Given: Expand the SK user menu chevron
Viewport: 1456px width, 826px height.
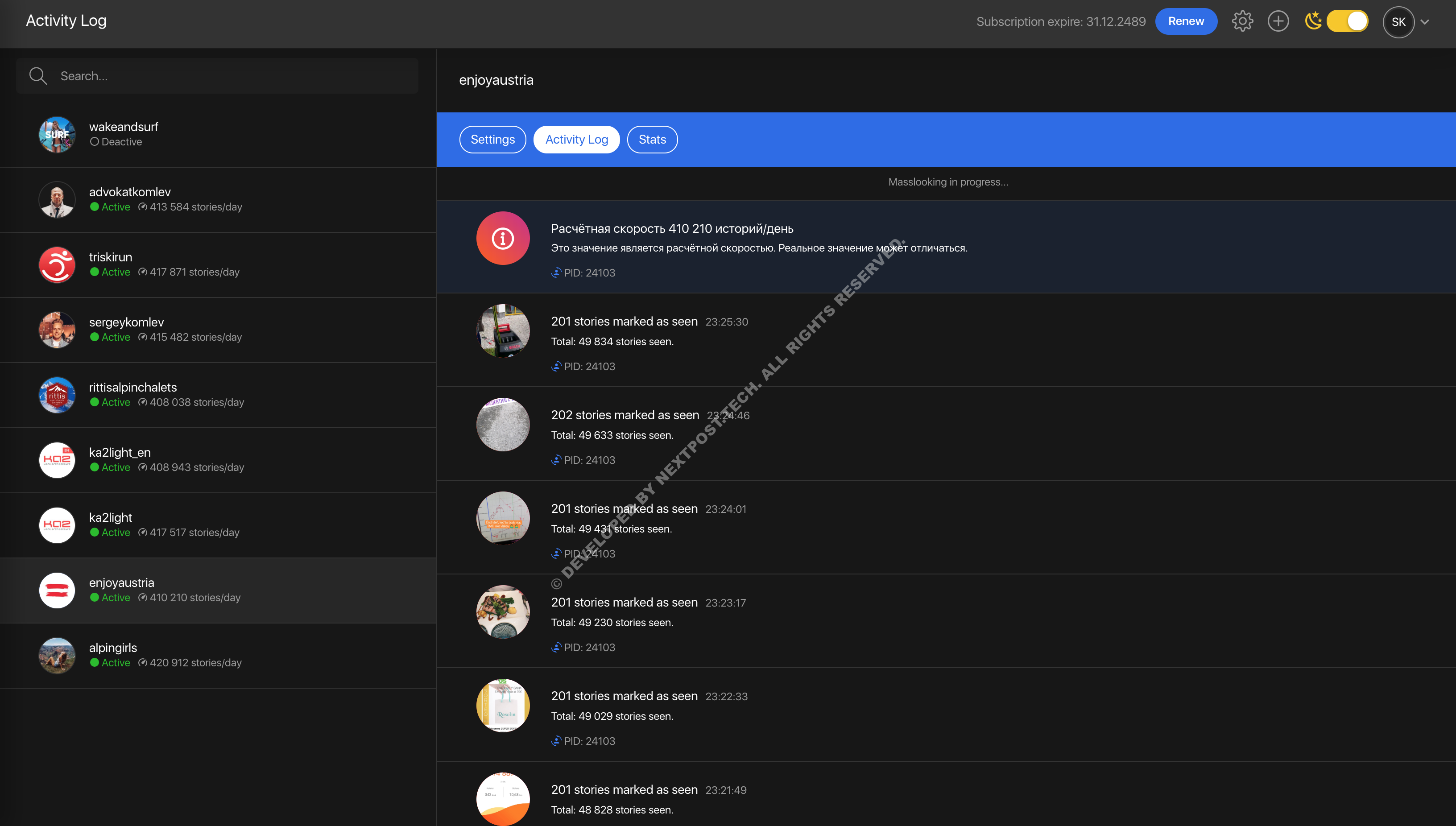Looking at the screenshot, I should coord(1424,22).
